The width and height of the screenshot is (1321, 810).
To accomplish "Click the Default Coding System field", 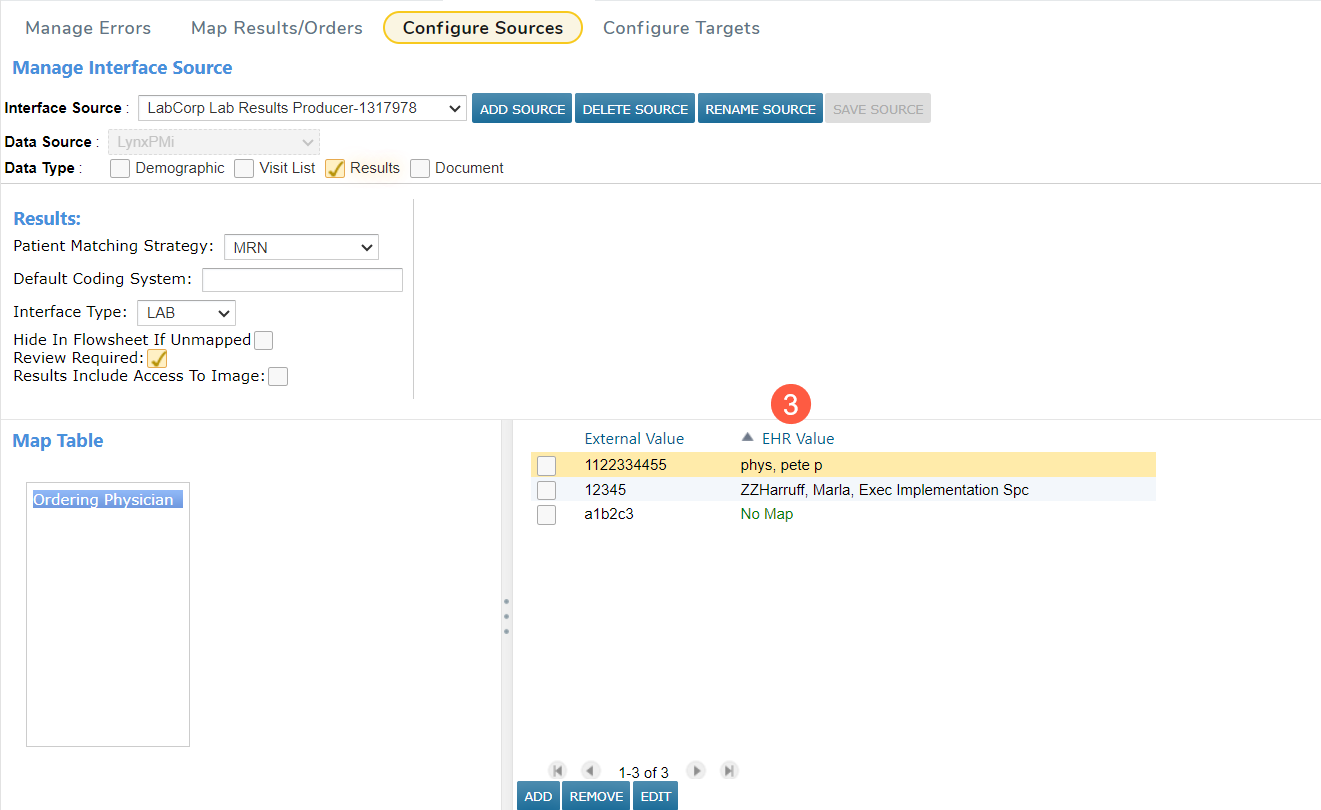I will point(302,280).
